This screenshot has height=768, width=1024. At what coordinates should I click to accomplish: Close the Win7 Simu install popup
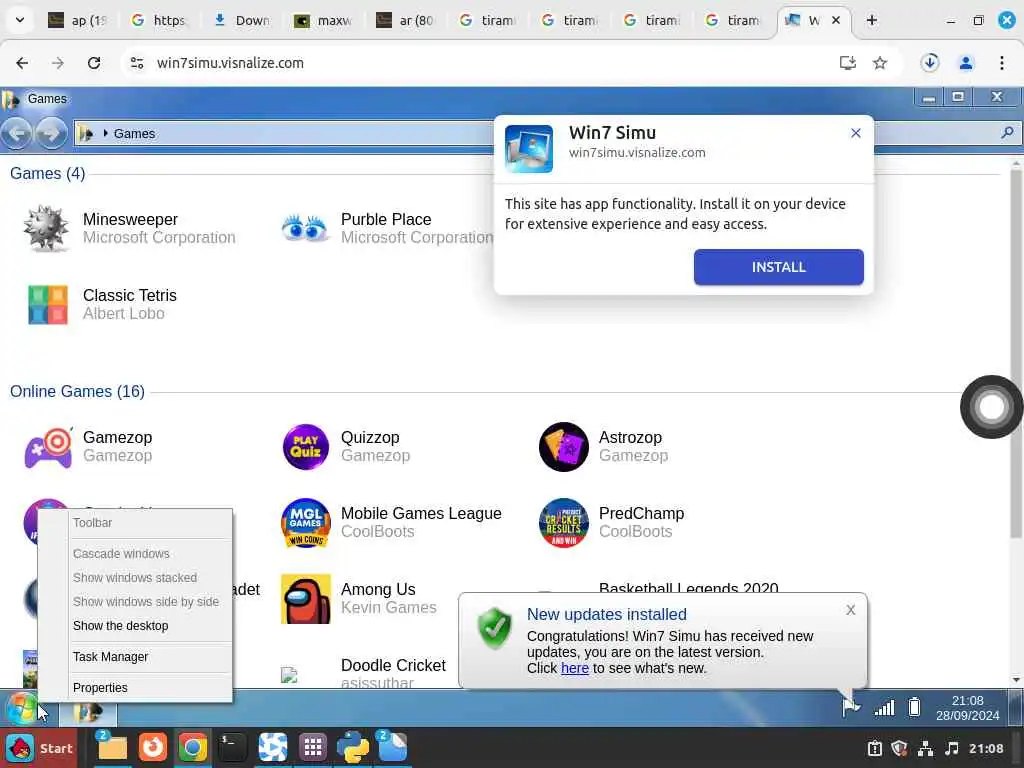pyautogui.click(x=856, y=133)
